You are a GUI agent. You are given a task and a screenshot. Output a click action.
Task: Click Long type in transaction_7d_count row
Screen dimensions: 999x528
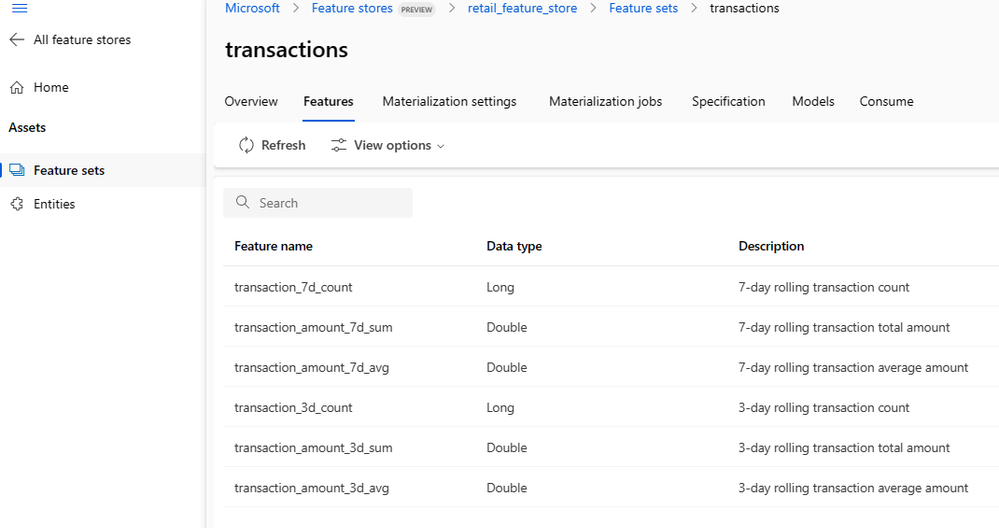coord(500,287)
